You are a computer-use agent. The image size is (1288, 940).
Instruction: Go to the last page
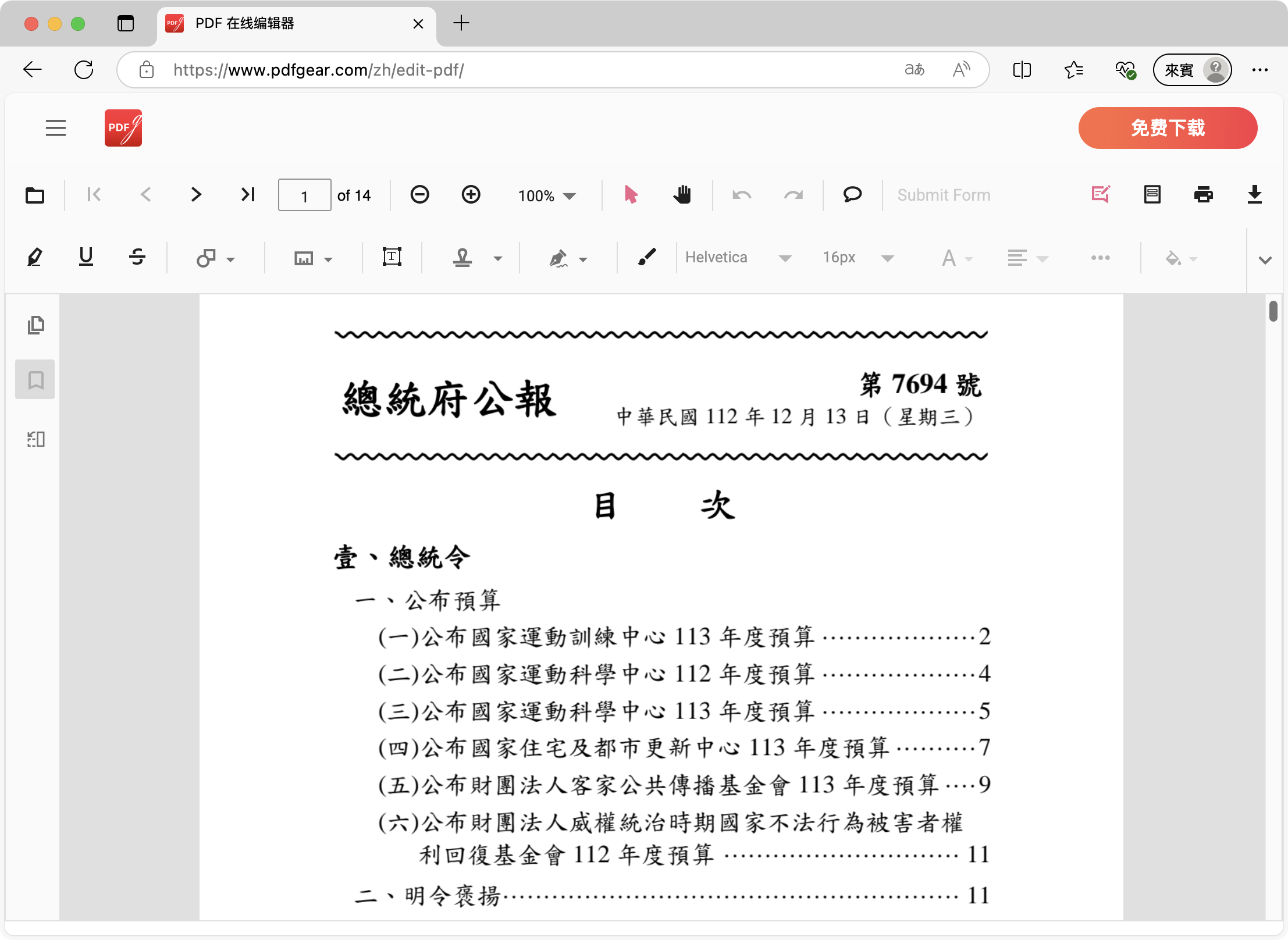click(x=248, y=195)
